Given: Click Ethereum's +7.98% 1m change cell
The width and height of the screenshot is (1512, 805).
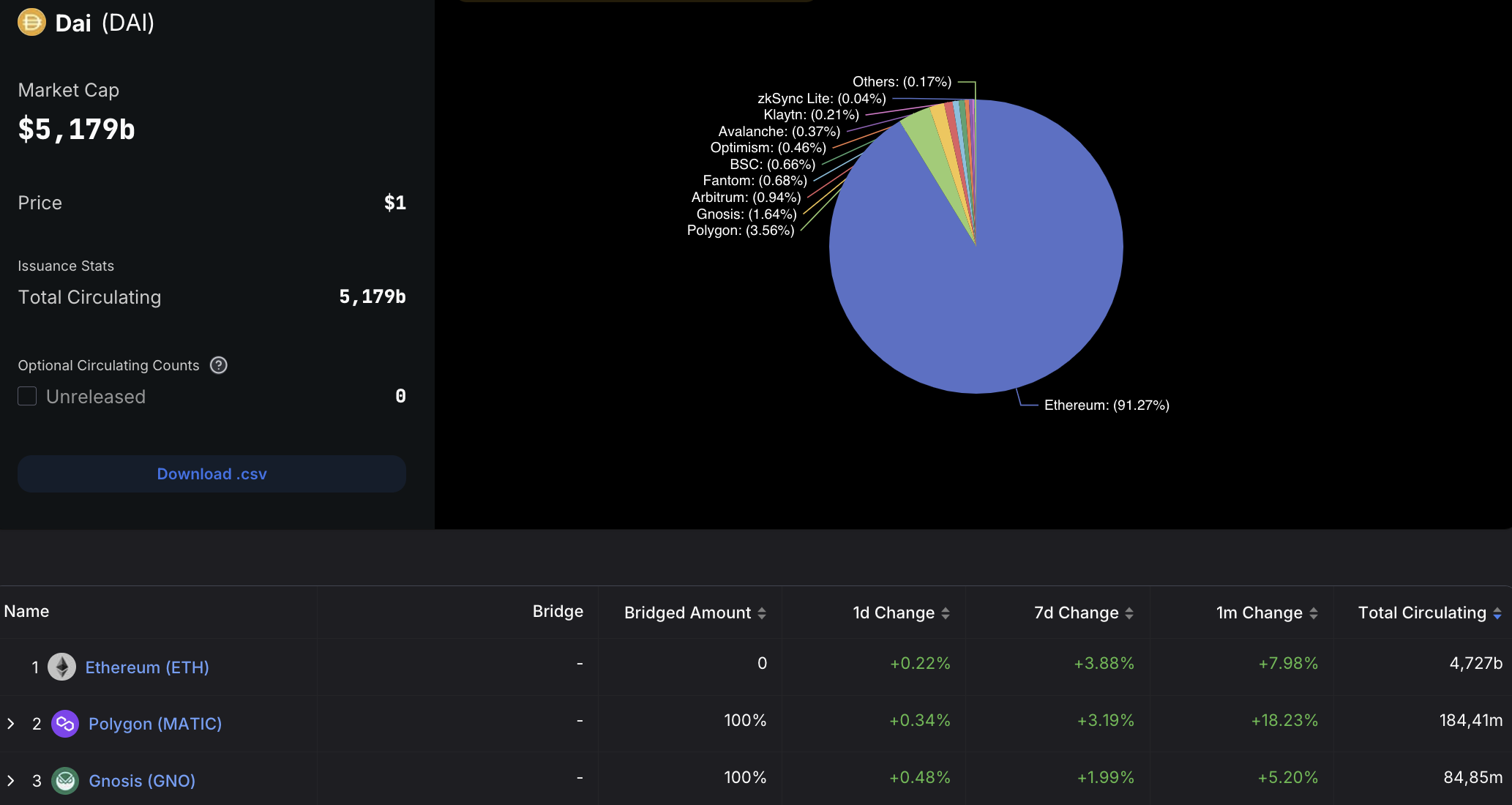Looking at the screenshot, I should coord(1288,663).
